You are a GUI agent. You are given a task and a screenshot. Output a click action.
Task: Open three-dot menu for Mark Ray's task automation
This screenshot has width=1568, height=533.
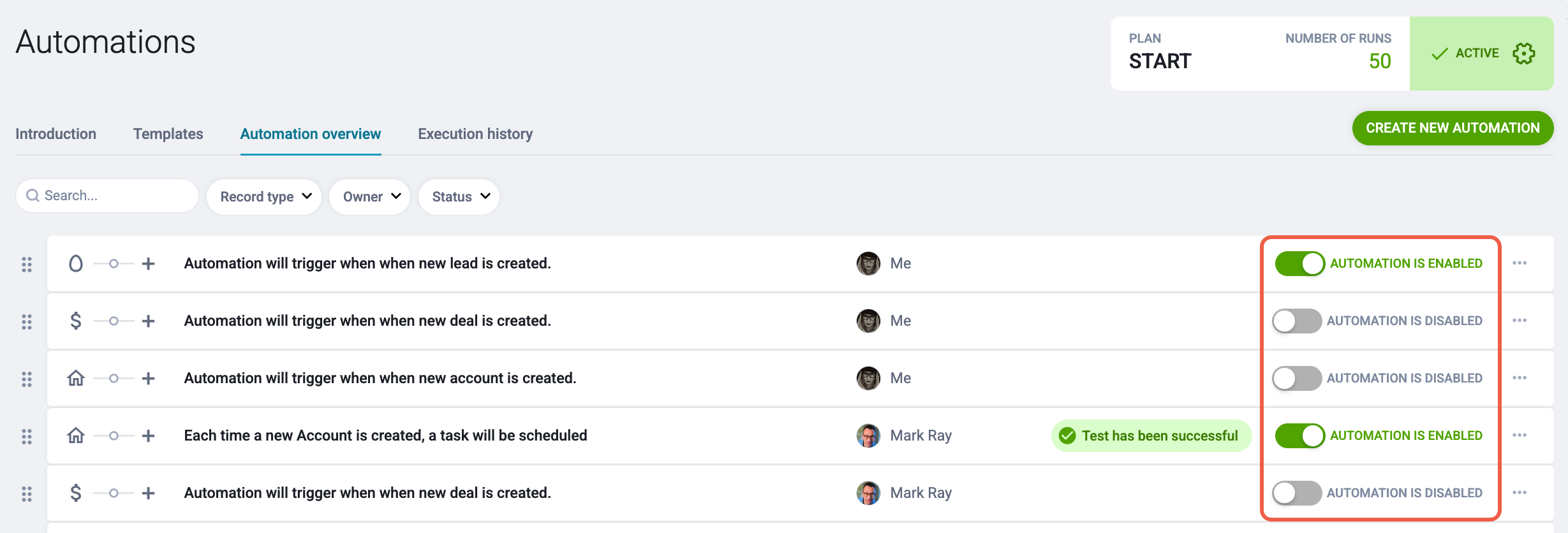click(x=1520, y=435)
